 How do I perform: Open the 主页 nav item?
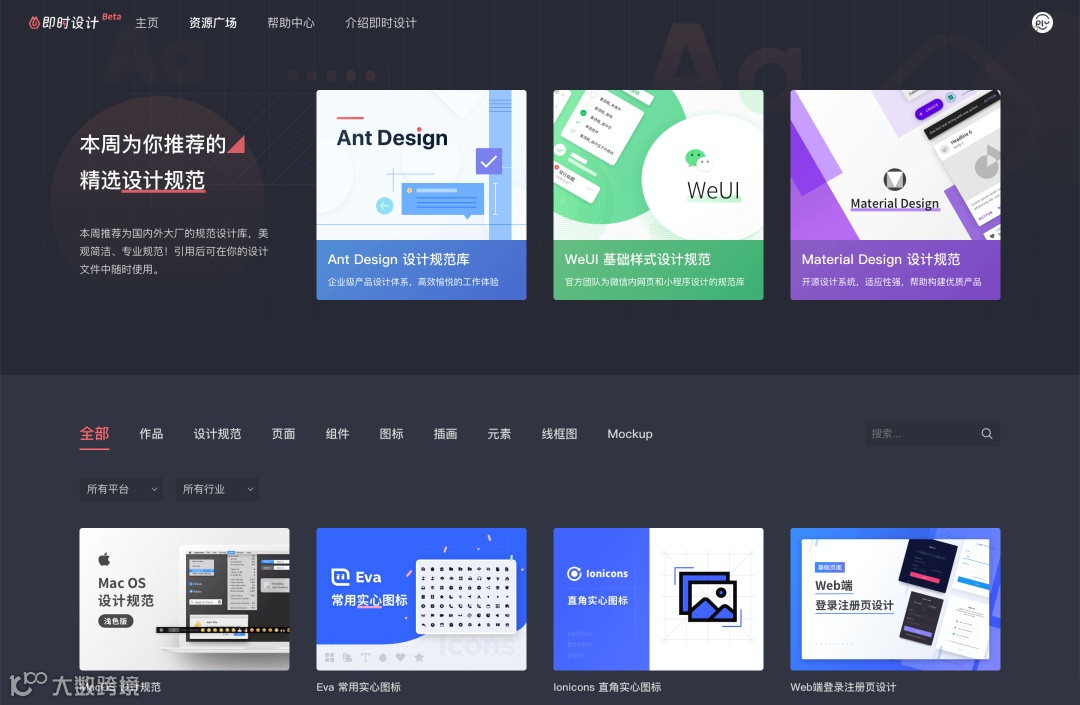[147, 23]
